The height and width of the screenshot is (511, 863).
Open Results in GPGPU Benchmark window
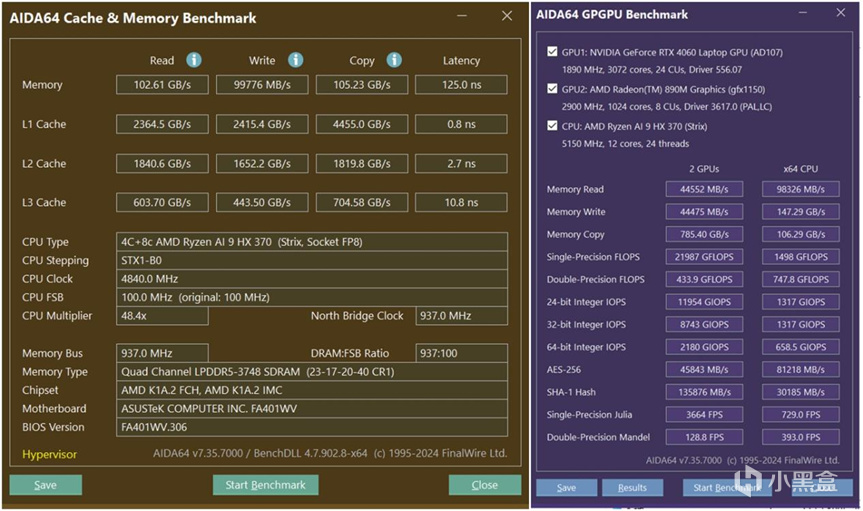click(x=632, y=488)
